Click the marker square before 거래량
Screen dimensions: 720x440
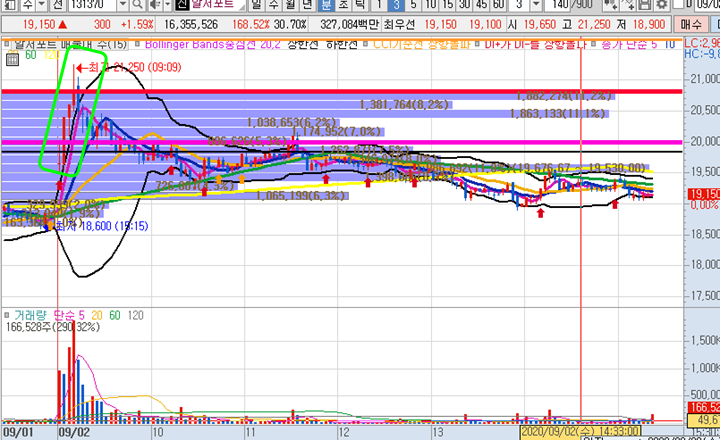tap(7, 315)
